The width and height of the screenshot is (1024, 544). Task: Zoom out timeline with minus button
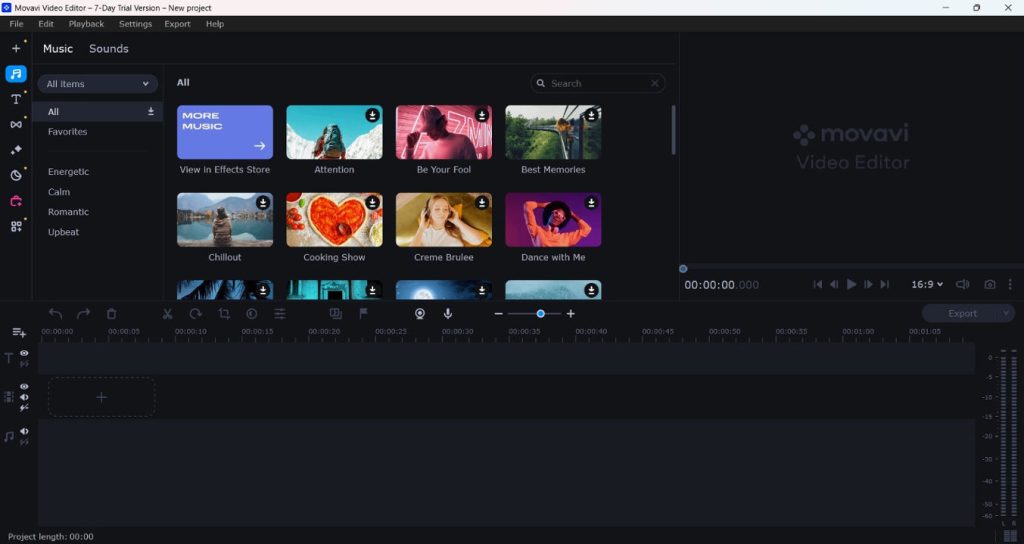(498, 314)
